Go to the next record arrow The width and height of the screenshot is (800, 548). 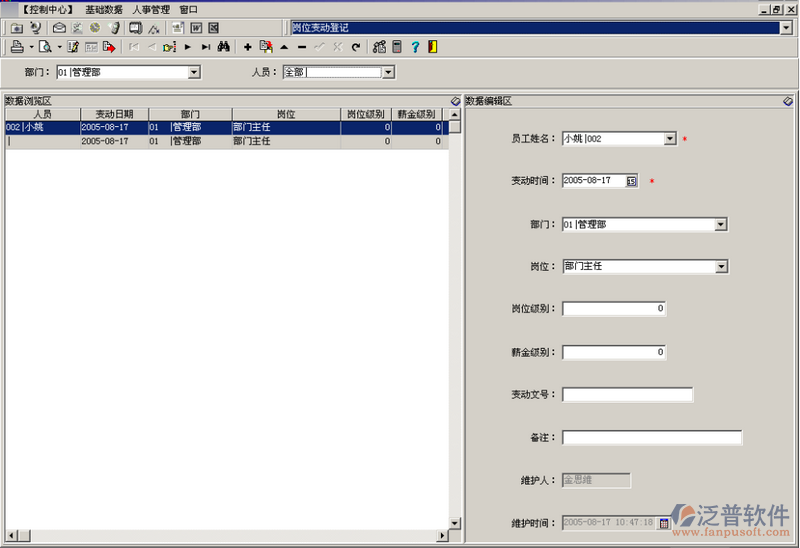pos(187,47)
